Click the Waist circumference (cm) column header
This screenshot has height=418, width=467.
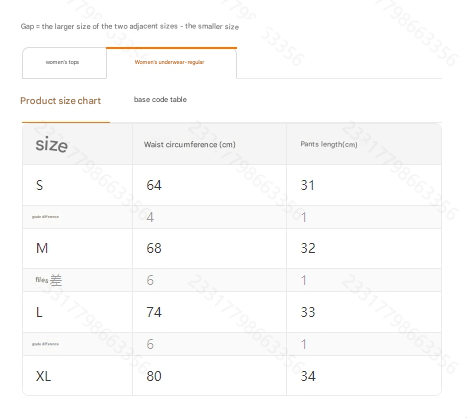click(190, 144)
